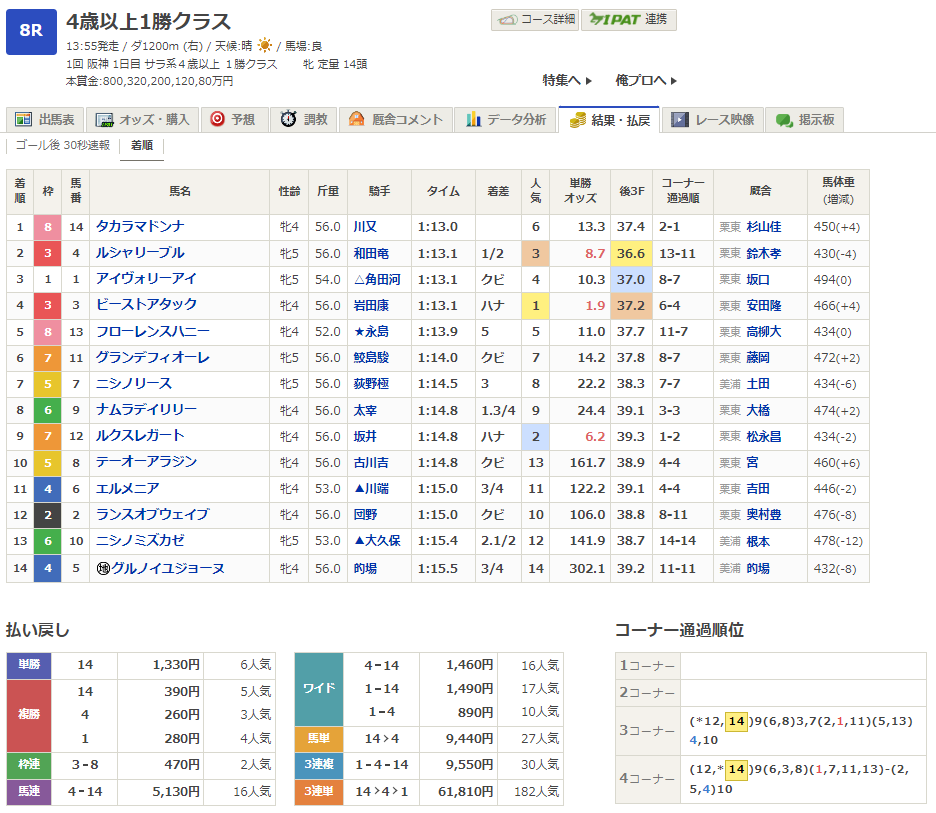Click the レース映像 video icon
The width and height of the screenshot is (936, 813).
click(680, 120)
